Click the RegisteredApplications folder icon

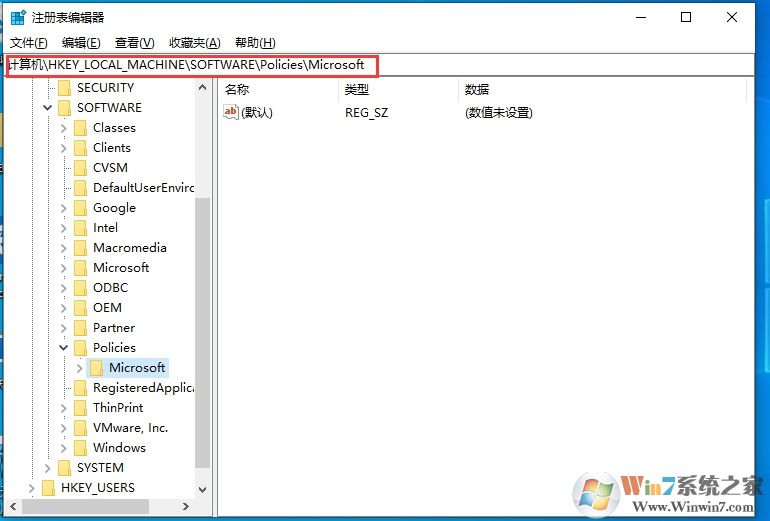(80, 388)
